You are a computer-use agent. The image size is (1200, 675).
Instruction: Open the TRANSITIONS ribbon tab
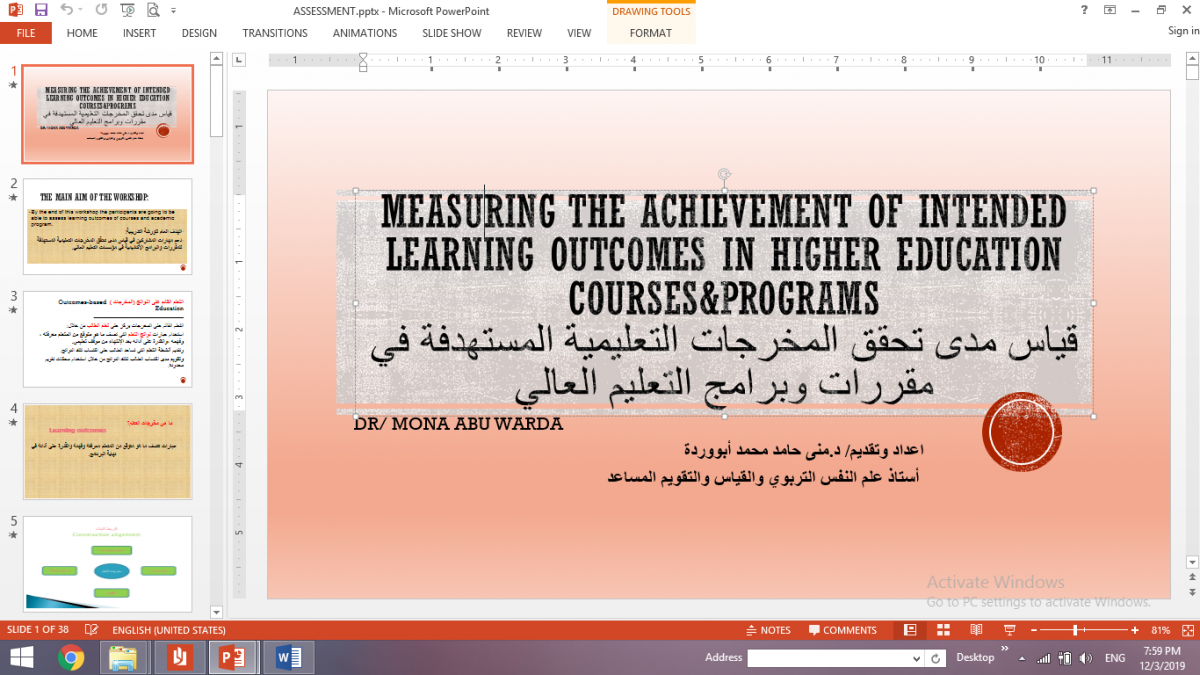(x=275, y=33)
